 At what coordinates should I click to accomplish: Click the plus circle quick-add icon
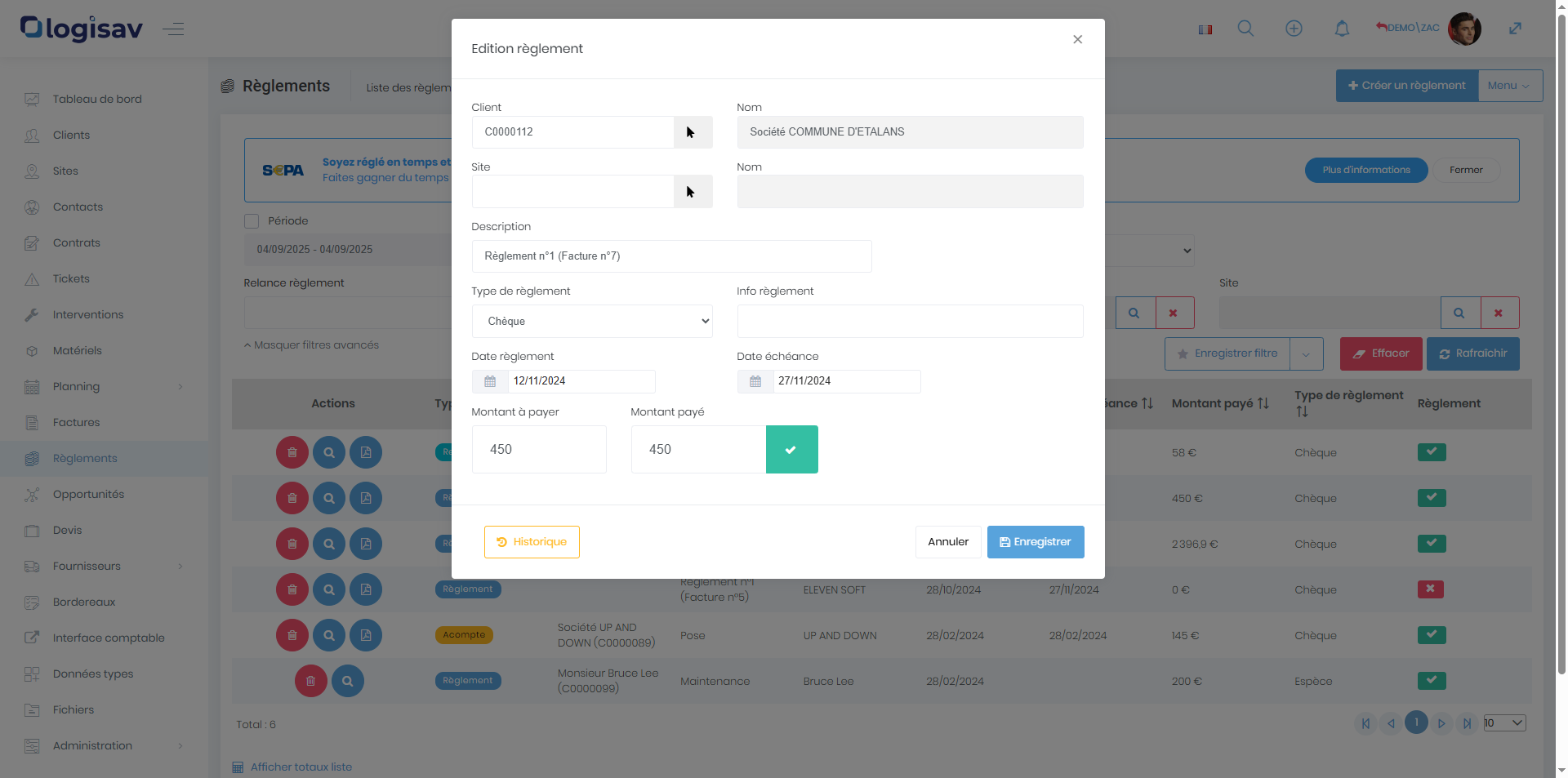(1294, 29)
